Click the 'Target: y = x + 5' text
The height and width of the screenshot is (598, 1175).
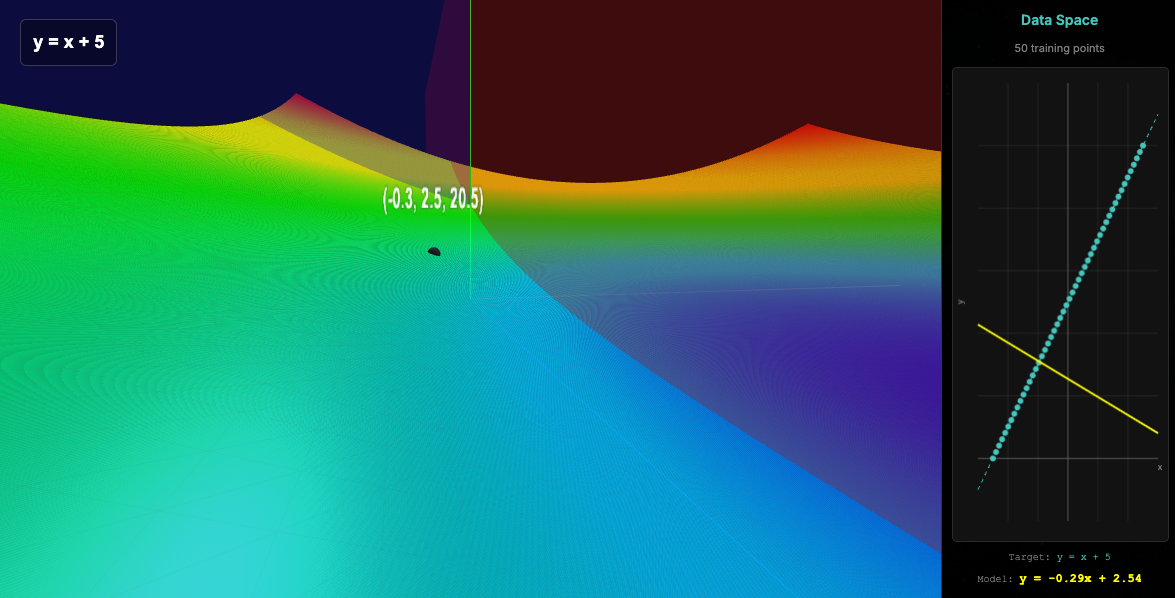(x=1059, y=557)
